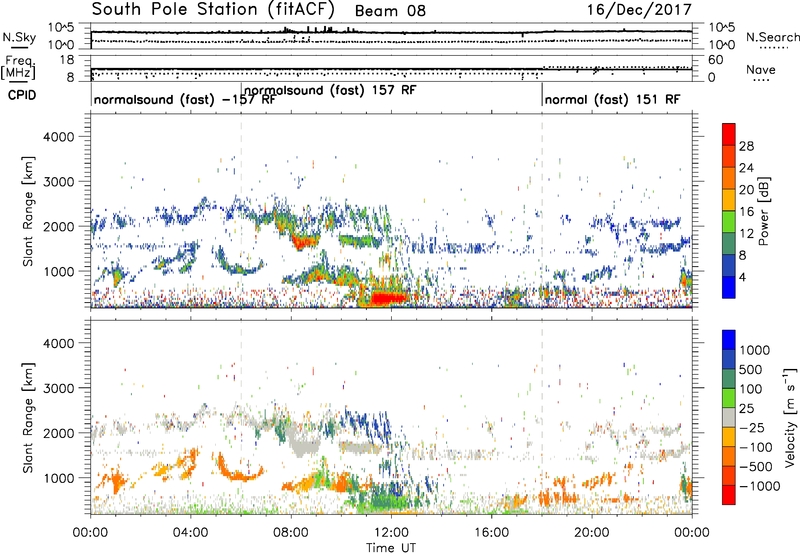Click the blue bottom of the Power colorbar
Image resolution: width=800 pixels, height=554 pixels.
point(729,287)
